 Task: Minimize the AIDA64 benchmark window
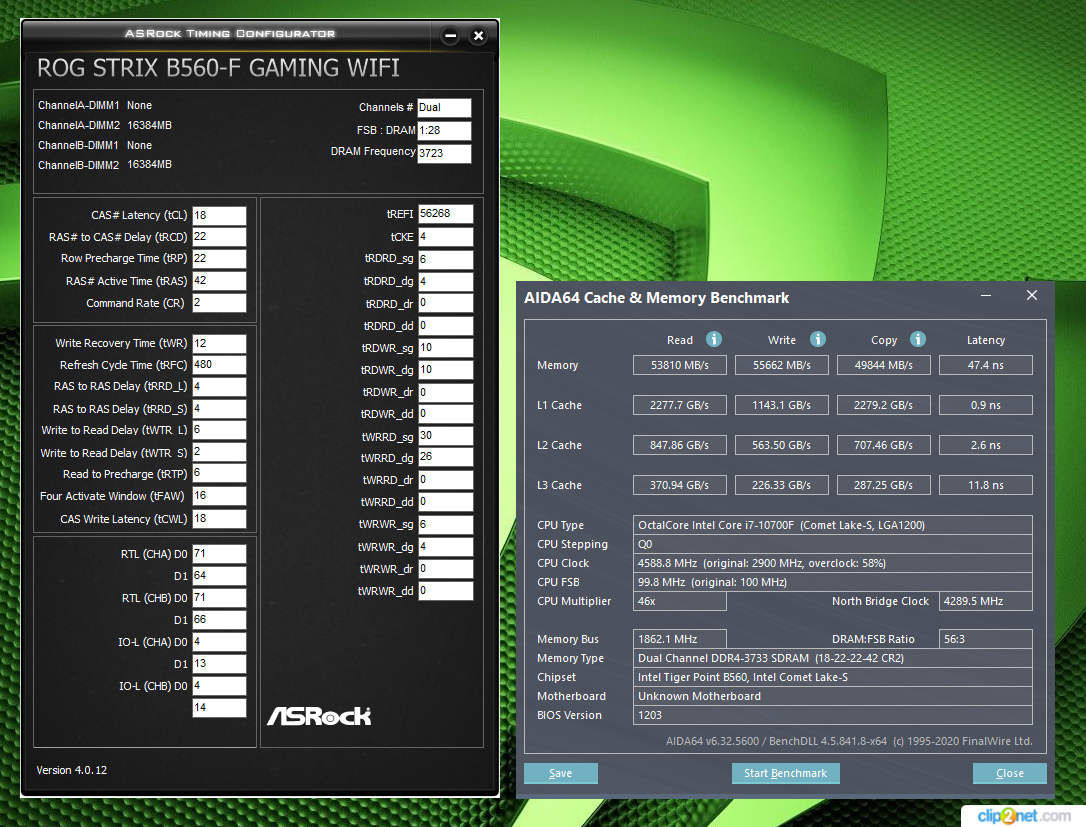[x=986, y=296]
